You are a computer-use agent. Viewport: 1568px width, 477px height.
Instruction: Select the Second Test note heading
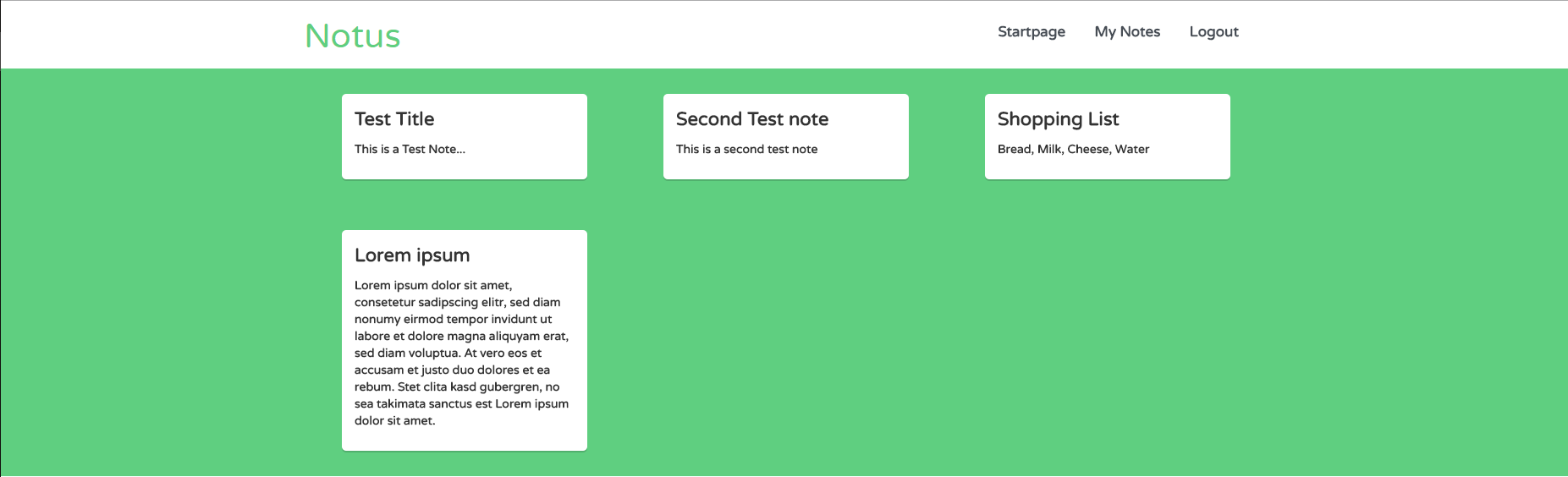(752, 119)
